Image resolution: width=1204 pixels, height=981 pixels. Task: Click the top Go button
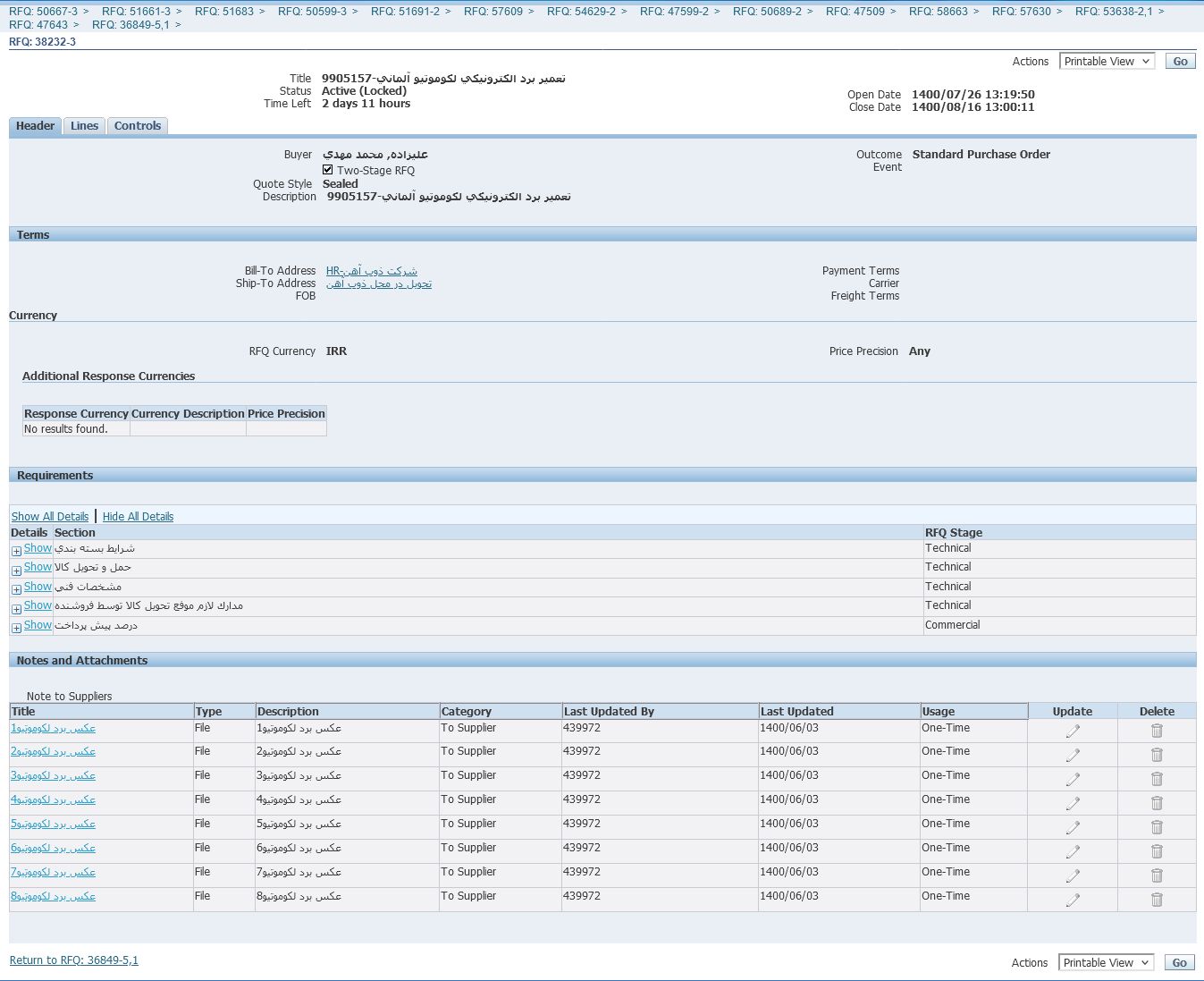point(1181,62)
